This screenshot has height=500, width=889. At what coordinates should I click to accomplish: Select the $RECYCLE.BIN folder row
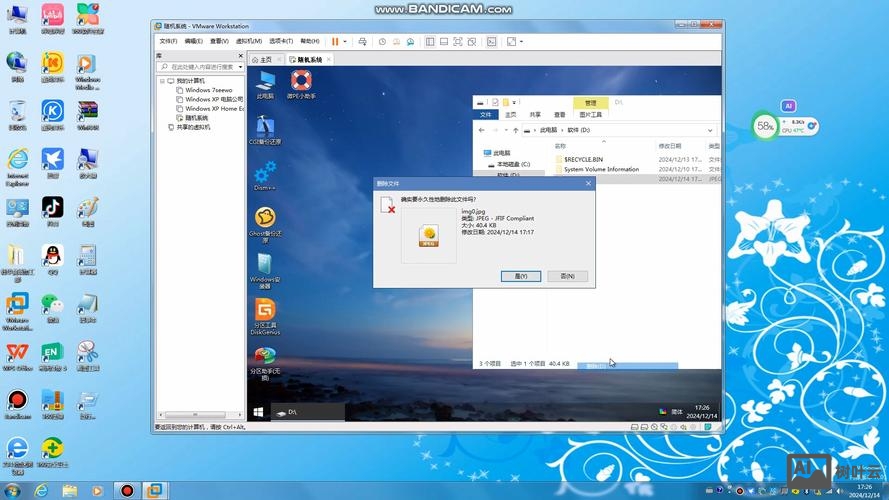click(x=637, y=160)
